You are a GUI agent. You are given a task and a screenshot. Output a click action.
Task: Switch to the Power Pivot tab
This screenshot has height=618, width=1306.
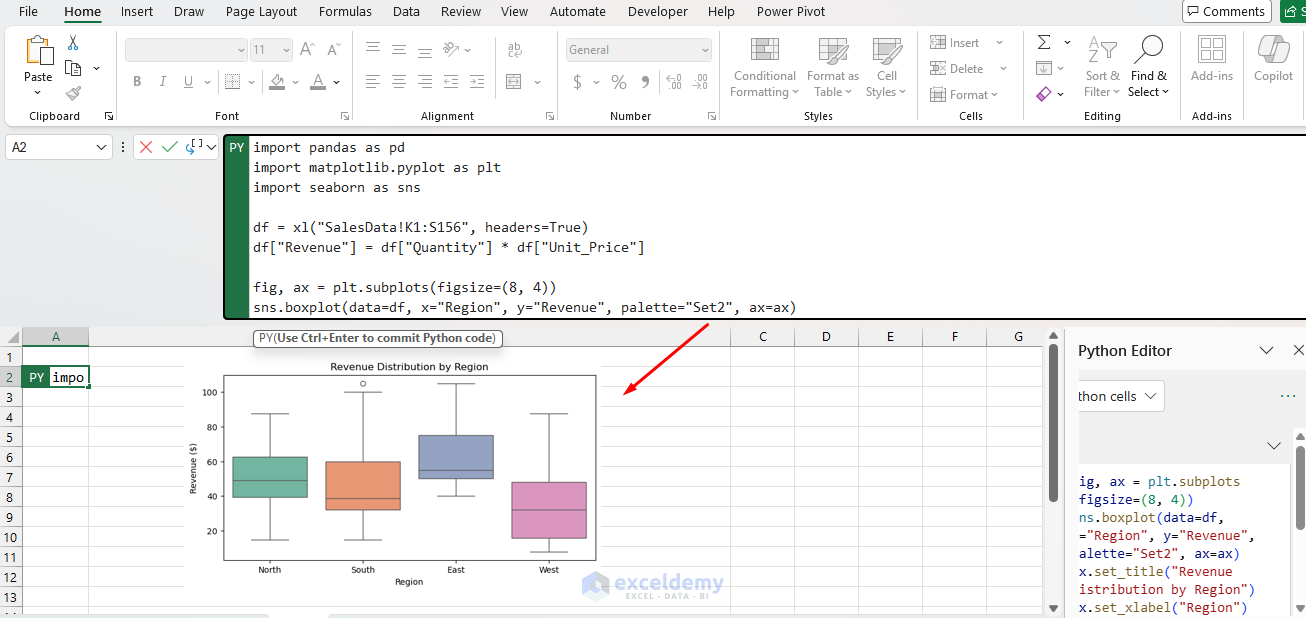click(791, 12)
